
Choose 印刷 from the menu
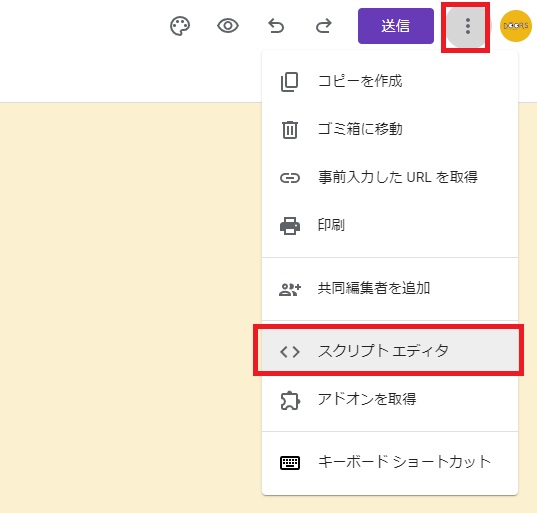pyautogui.click(x=390, y=225)
